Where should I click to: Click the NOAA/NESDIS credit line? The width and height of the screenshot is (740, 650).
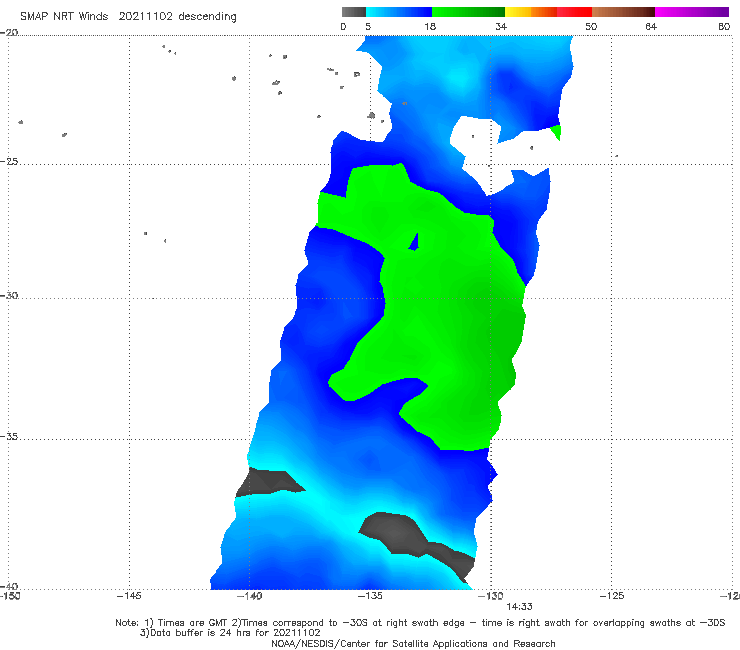click(x=413, y=643)
